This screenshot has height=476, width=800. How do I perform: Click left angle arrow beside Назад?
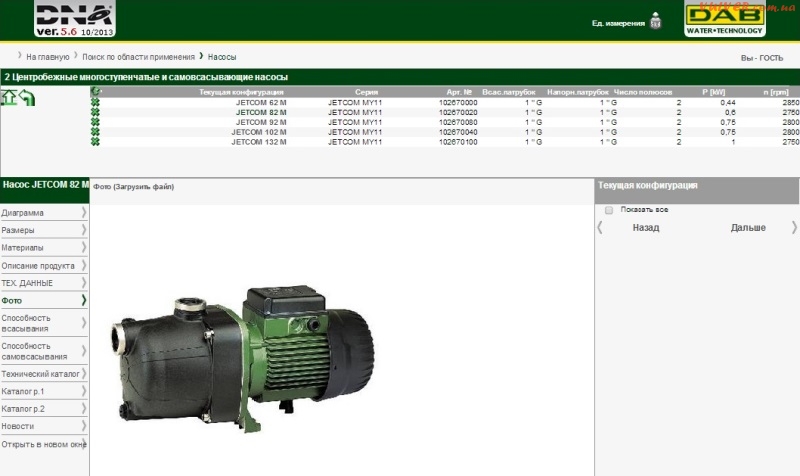click(600, 228)
